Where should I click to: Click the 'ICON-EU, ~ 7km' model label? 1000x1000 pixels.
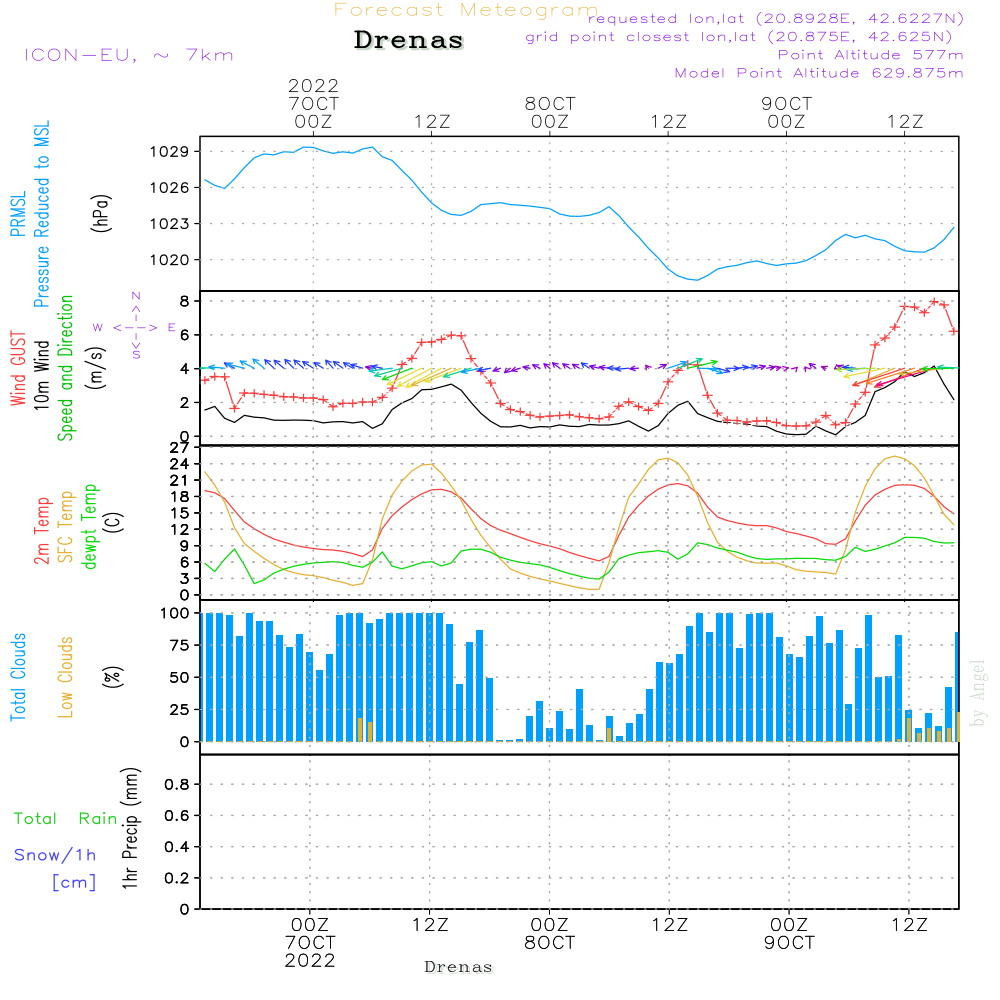point(129,55)
